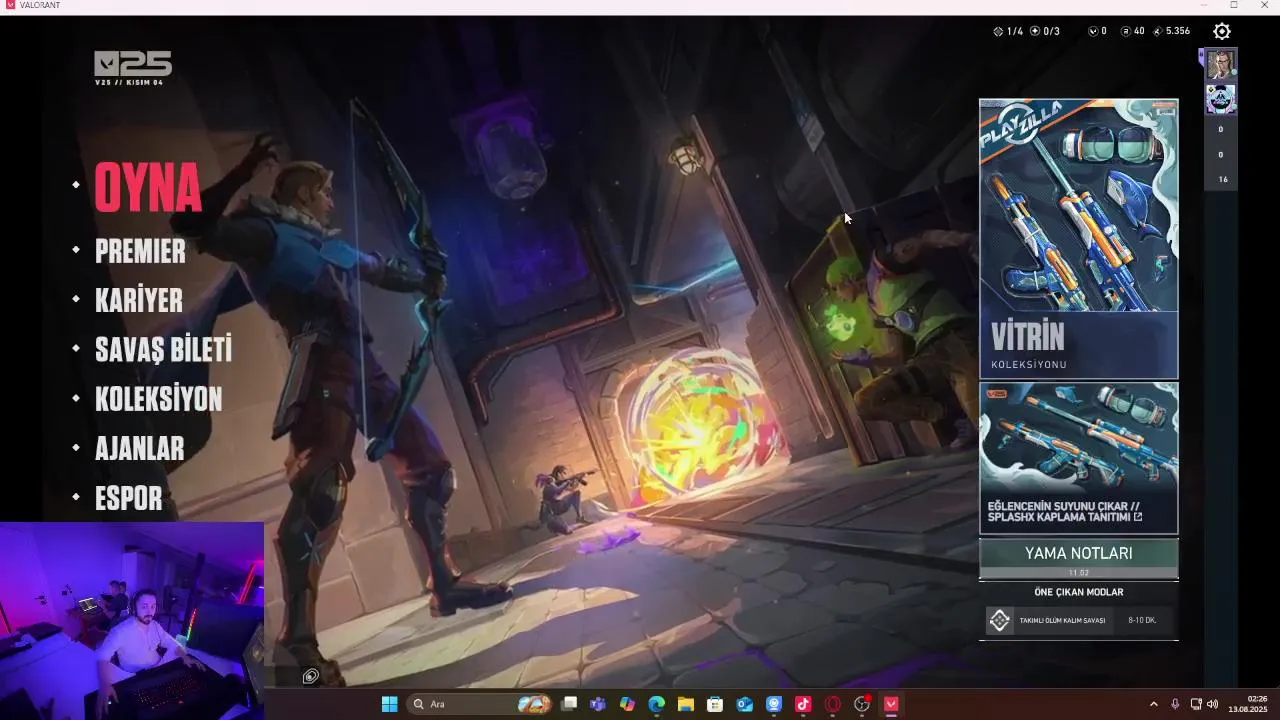This screenshot has height=720, width=1280.
Task: Click the 8-10 DK. duration label
Action: (x=1142, y=620)
